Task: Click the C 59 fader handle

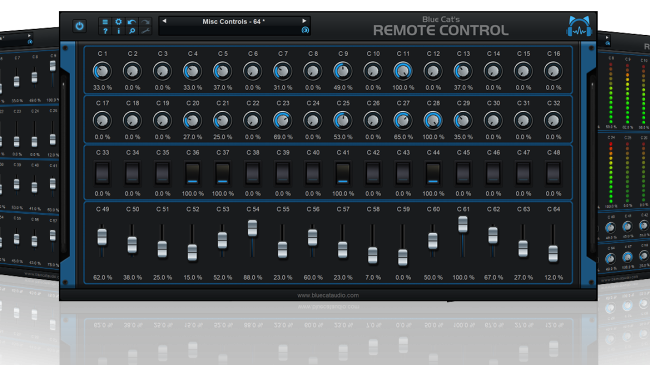Action: 403,257
